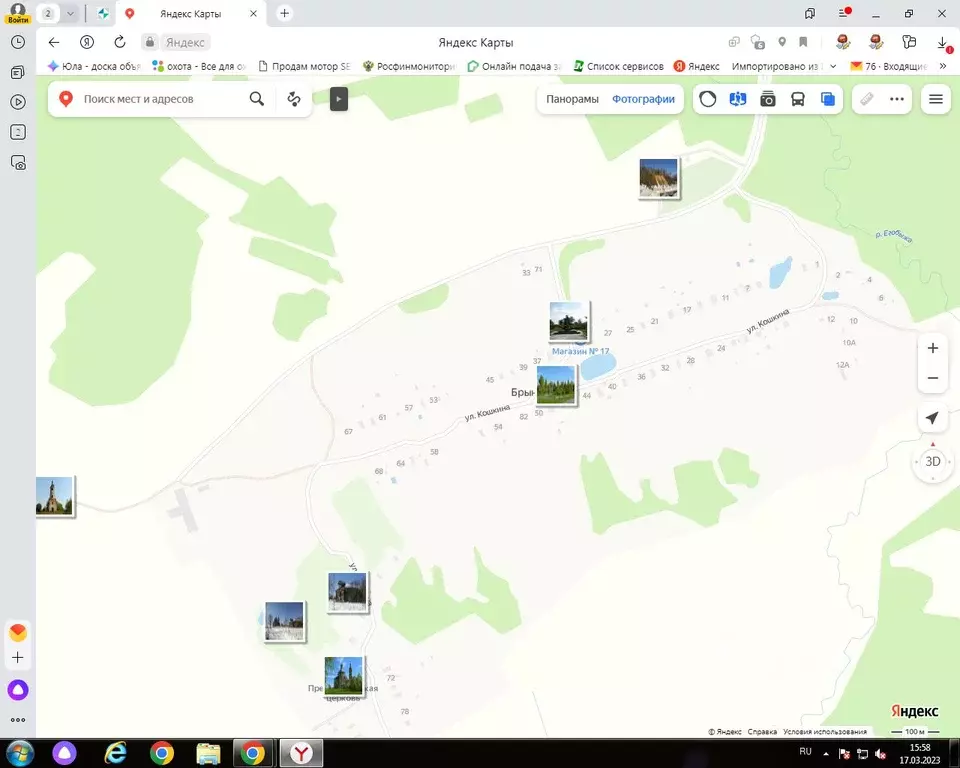Open the Юла bookmark
Image resolution: width=960 pixels, height=768 pixels.
pos(95,66)
